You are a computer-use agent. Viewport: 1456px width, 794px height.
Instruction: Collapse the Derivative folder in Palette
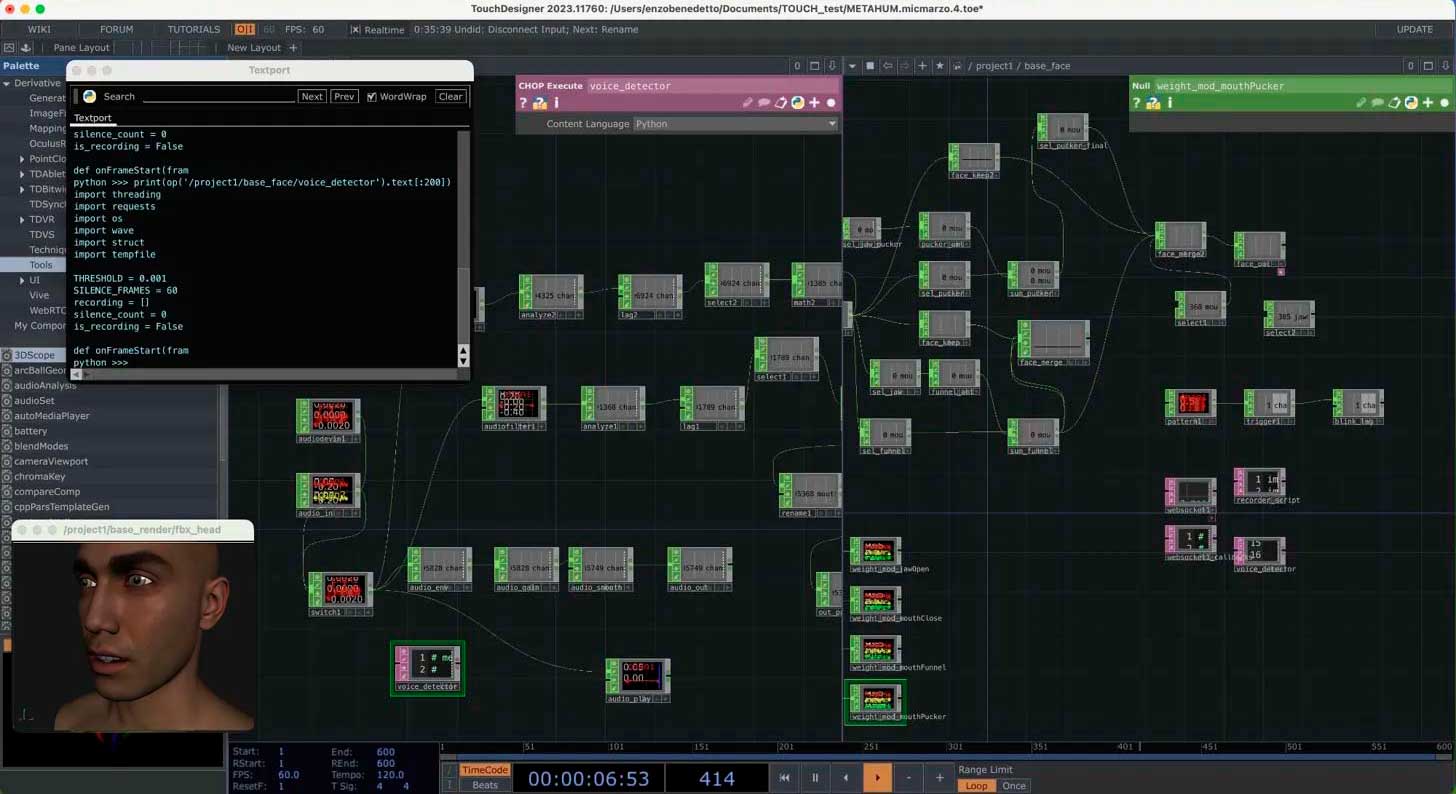pyautogui.click(x=6, y=84)
